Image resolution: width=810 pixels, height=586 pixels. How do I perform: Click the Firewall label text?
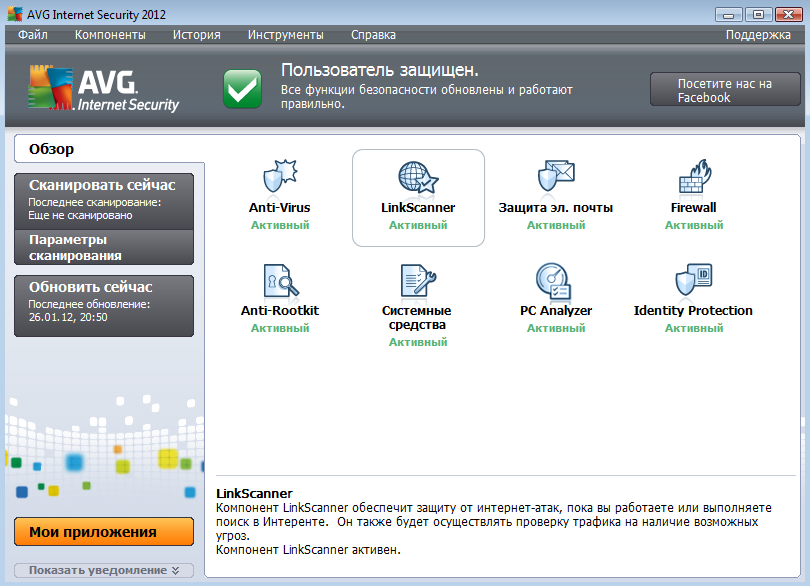tap(693, 207)
